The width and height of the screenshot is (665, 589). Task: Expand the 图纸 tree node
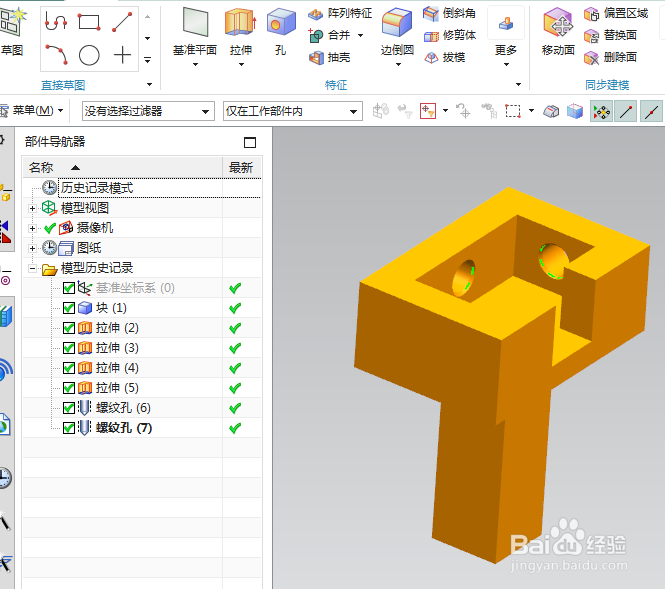click(32, 248)
